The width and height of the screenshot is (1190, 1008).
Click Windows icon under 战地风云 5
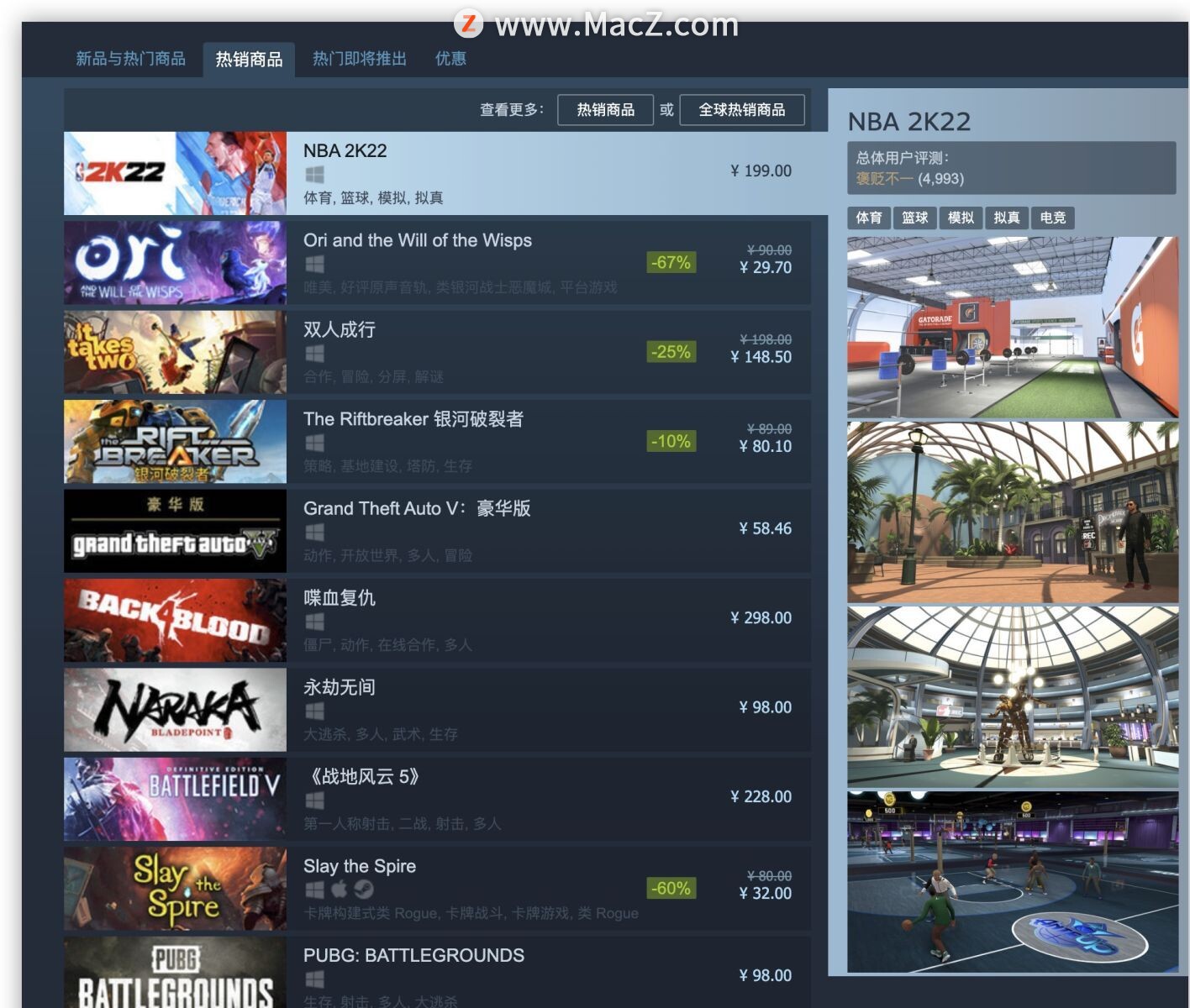point(314,801)
